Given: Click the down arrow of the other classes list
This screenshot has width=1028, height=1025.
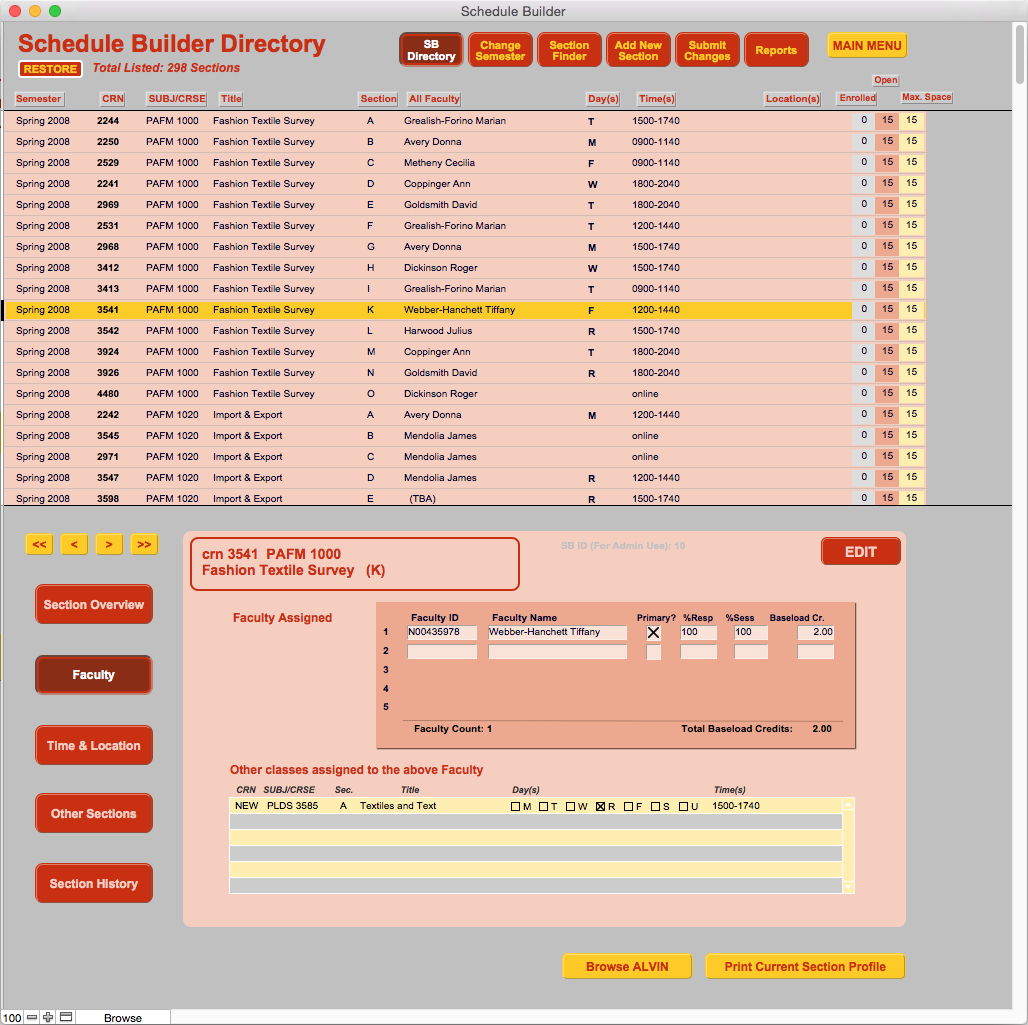Looking at the screenshot, I should coord(848,887).
